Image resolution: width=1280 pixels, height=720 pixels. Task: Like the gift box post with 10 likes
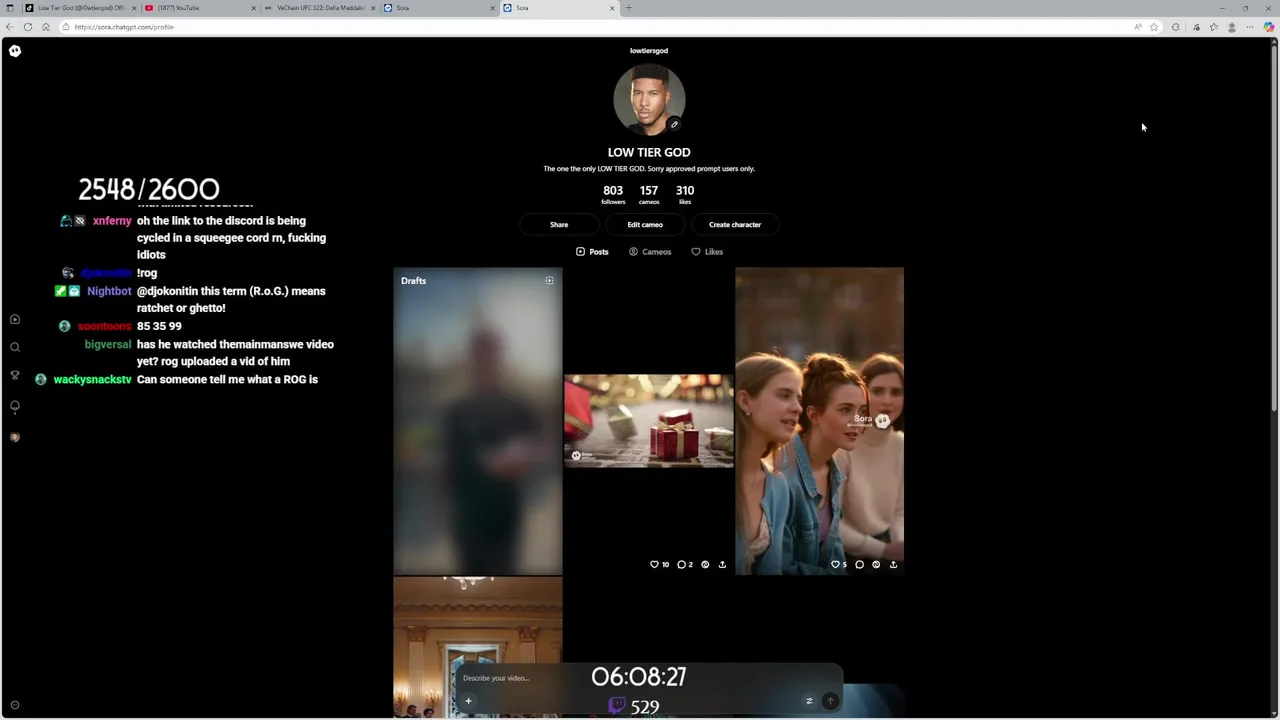tap(655, 564)
